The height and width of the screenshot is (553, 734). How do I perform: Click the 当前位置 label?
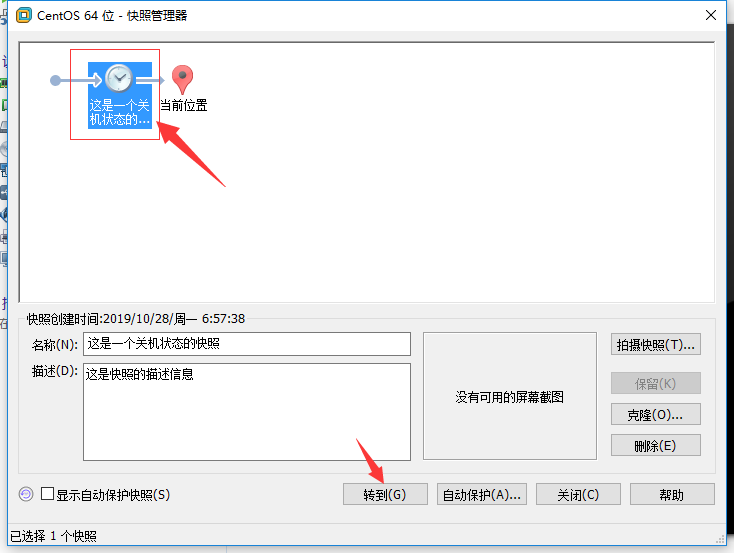[184, 105]
